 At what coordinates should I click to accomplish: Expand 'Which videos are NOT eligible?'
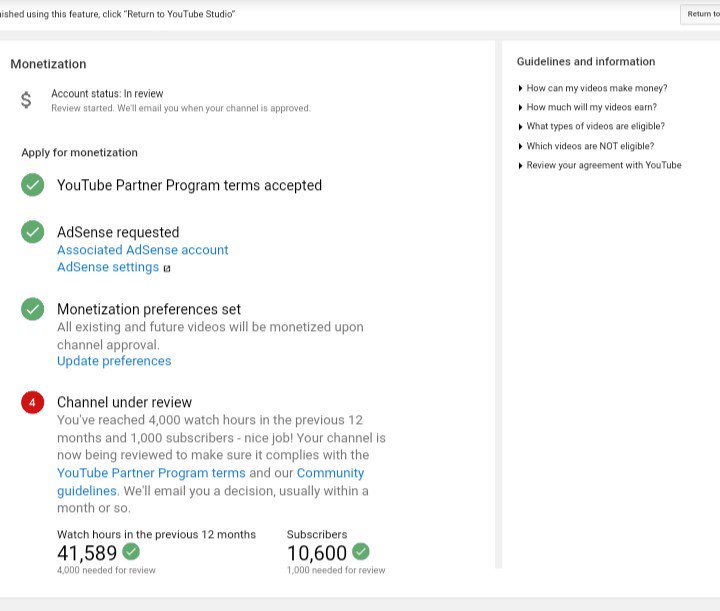point(586,146)
